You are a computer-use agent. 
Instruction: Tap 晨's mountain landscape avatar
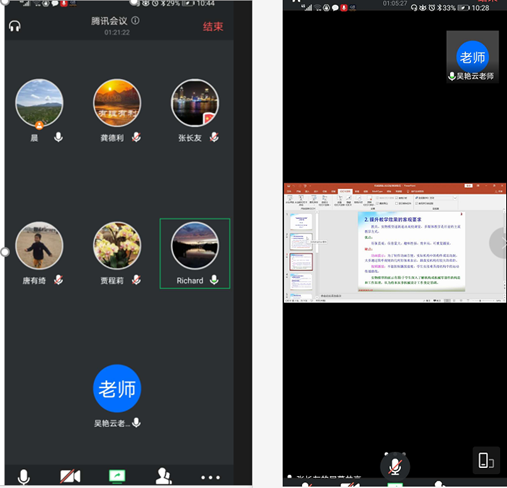[x=39, y=103]
